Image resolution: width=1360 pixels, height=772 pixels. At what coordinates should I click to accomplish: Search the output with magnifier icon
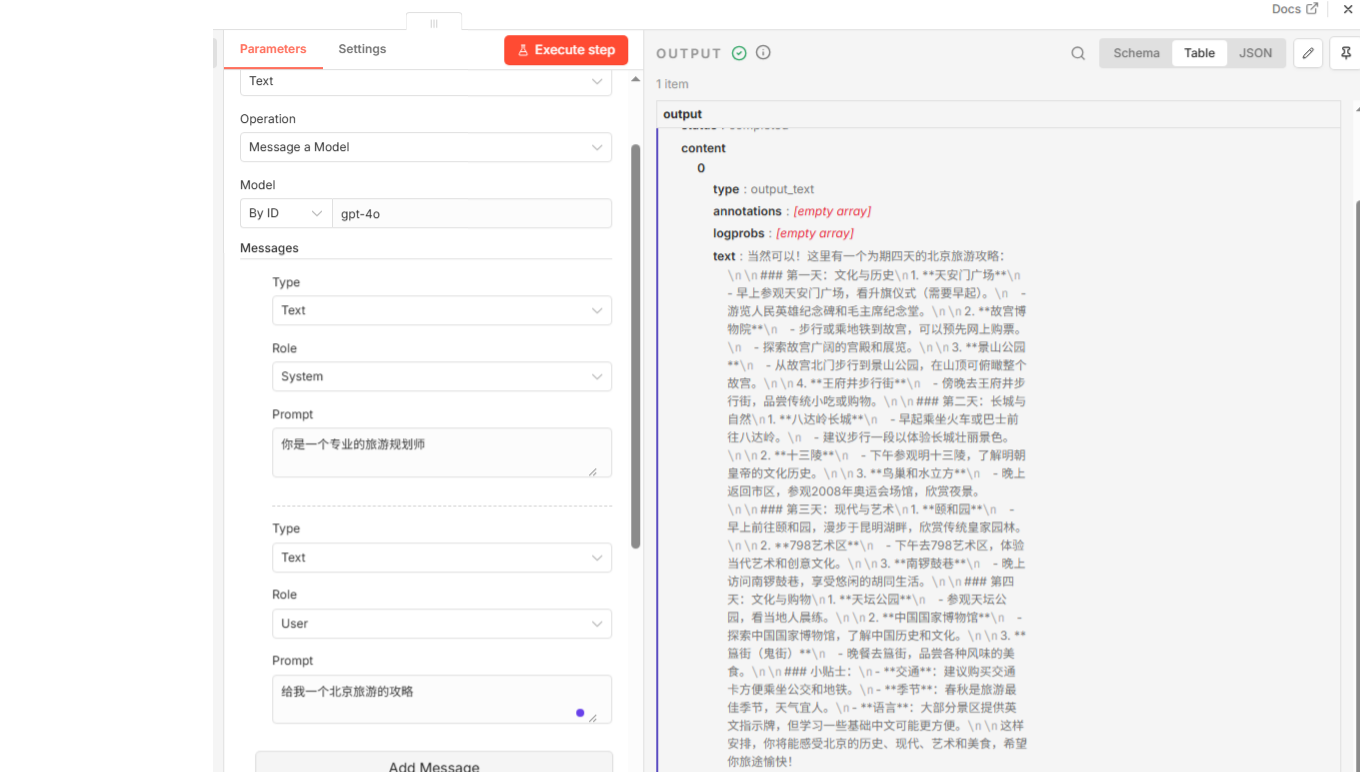[x=1078, y=54]
